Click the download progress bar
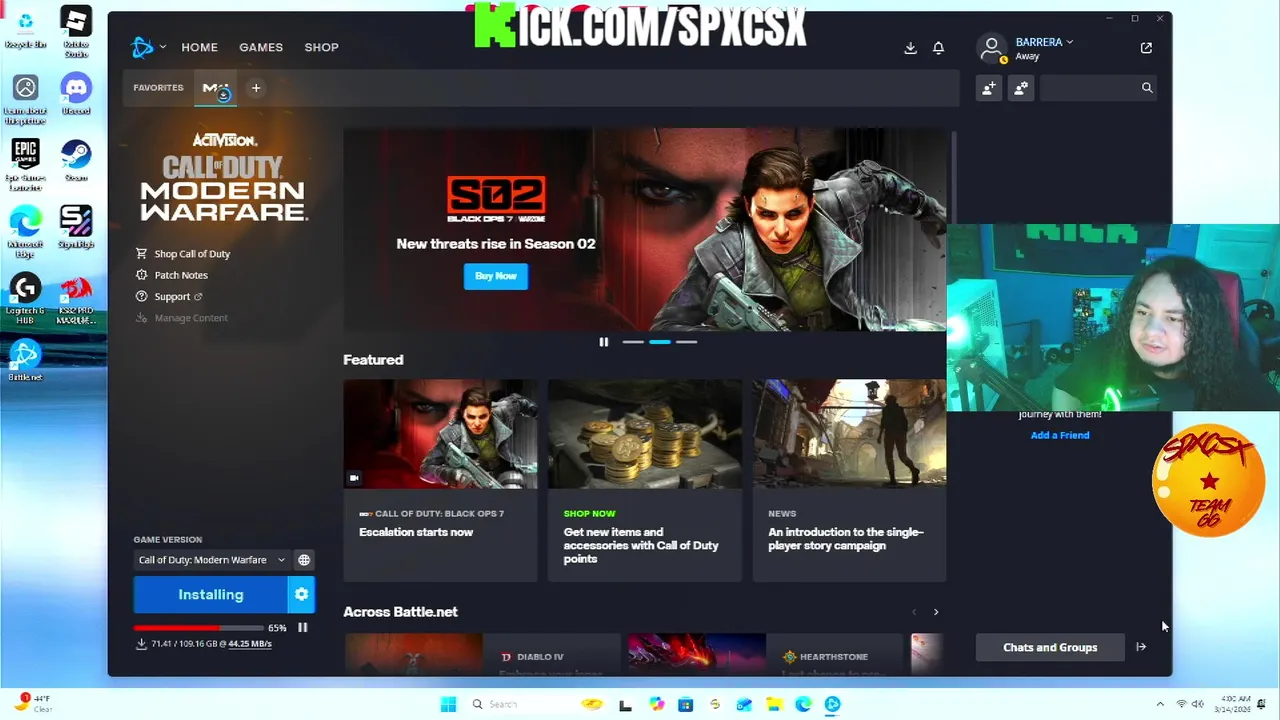Viewport: 1280px width, 720px height. [x=198, y=628]
